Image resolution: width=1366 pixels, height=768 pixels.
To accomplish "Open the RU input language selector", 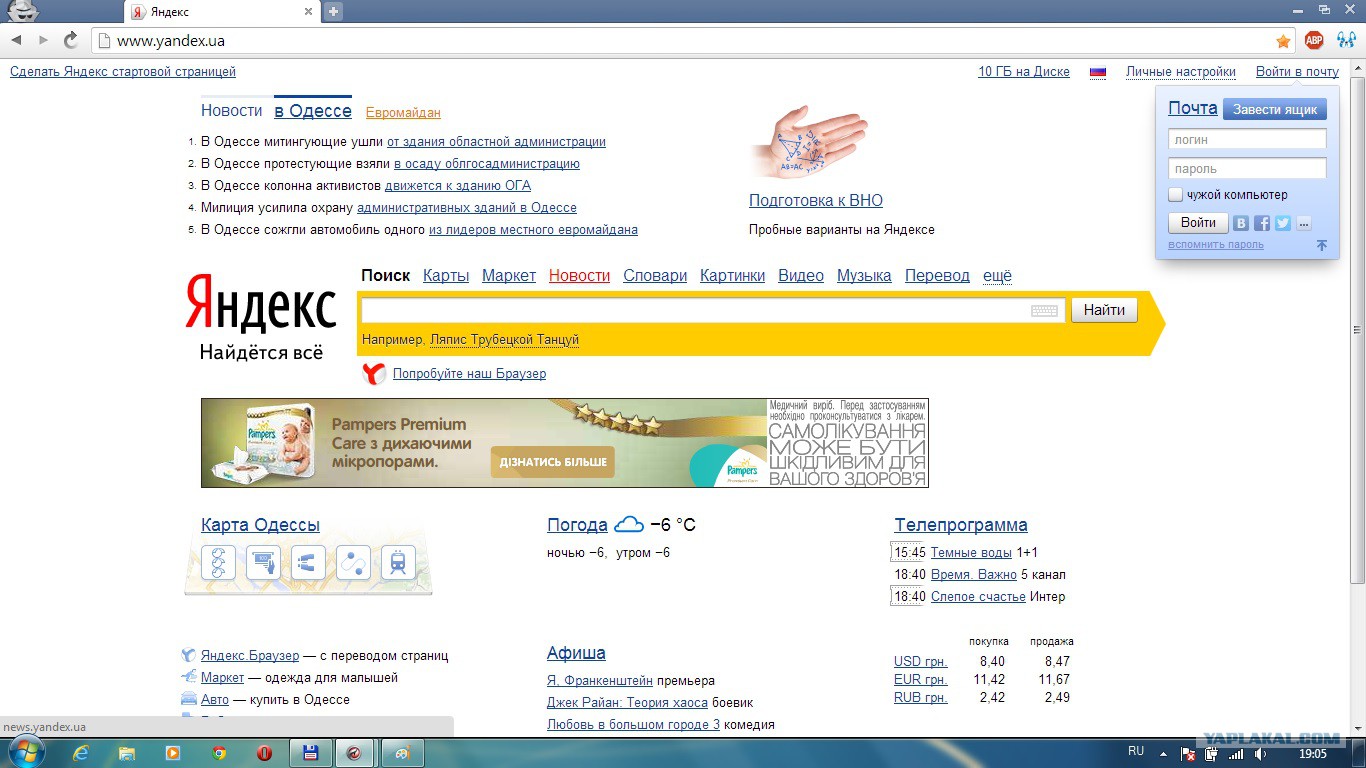I will click(1136, 751).
